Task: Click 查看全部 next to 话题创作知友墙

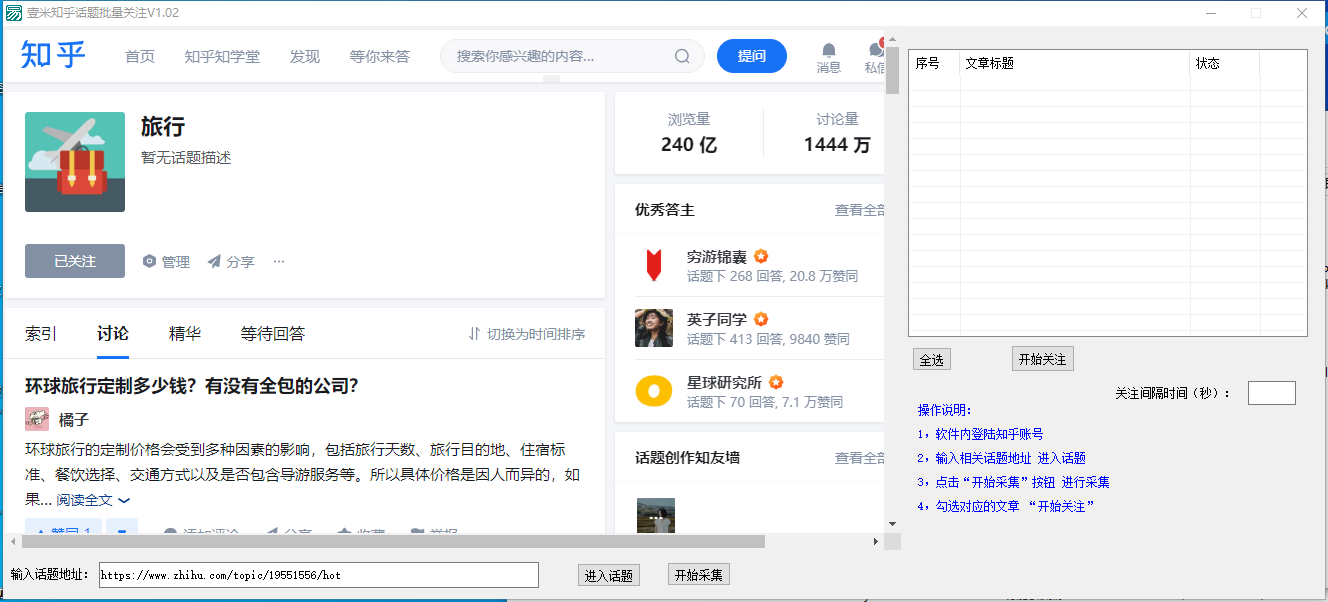Action: (860, 458)
